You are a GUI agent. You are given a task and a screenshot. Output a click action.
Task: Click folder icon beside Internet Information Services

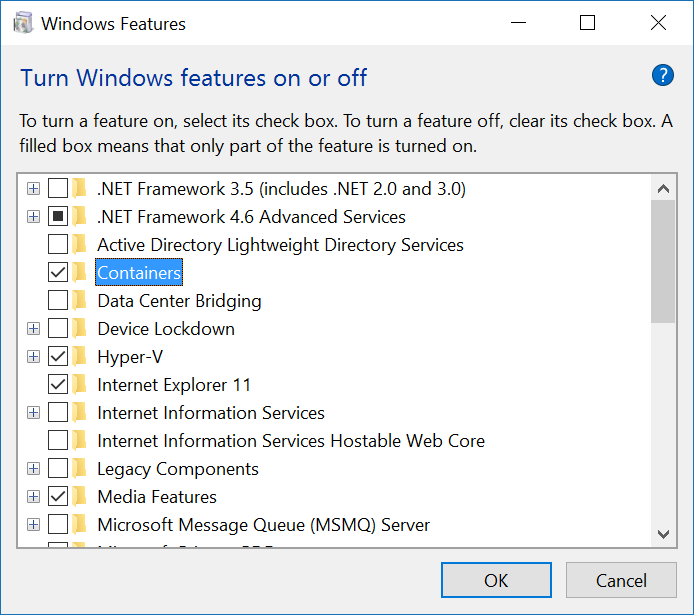pos(79,412)
